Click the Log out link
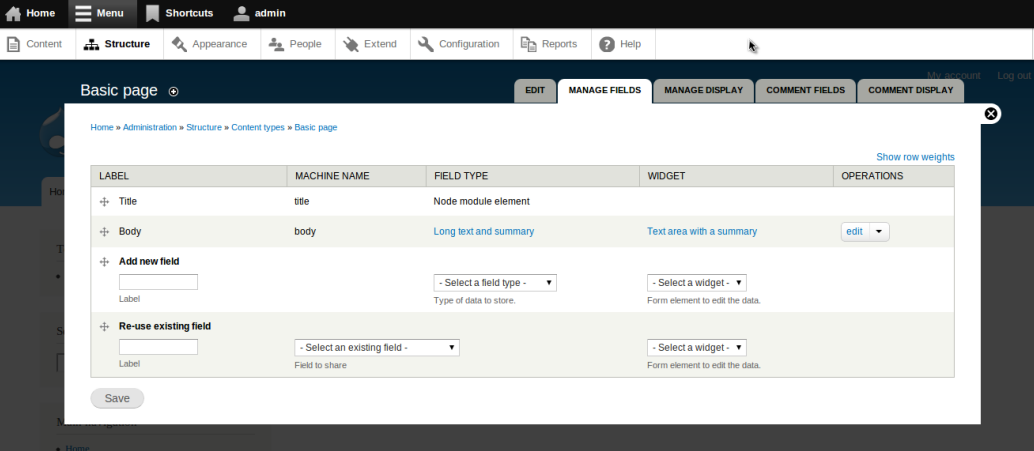This screenshot has height=451, width=1034. coord(1014,76)
